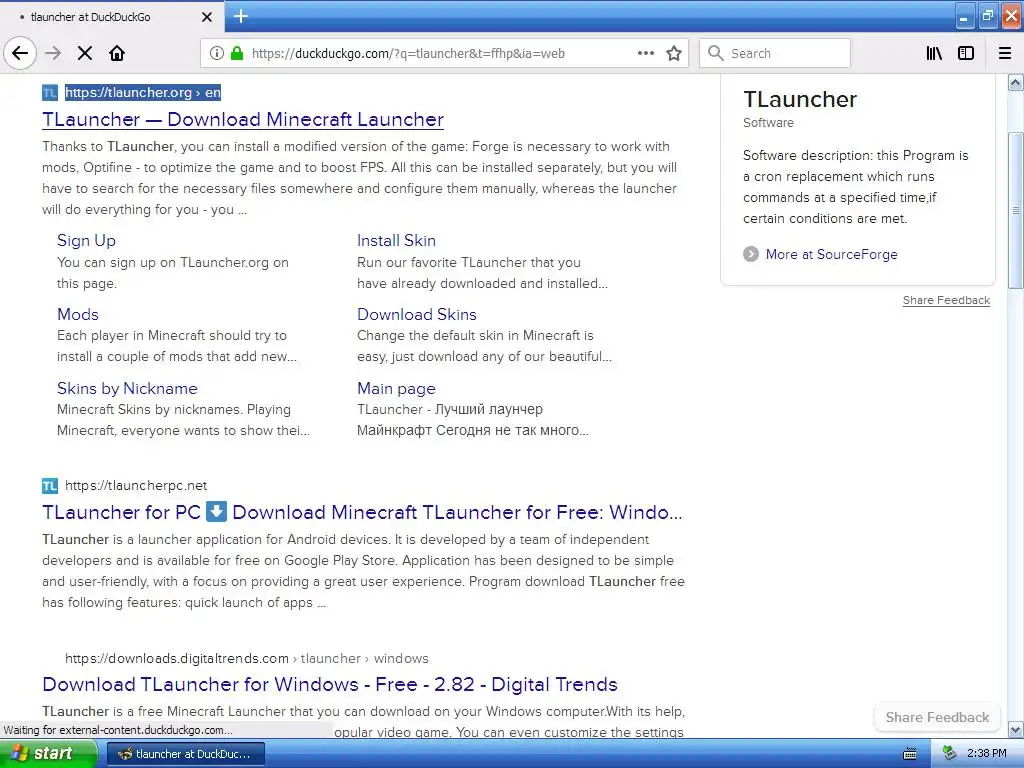This screenshot has width=1024, height=768.
Task: Toggle the sidebar view icon
Action: pos(966,54)
